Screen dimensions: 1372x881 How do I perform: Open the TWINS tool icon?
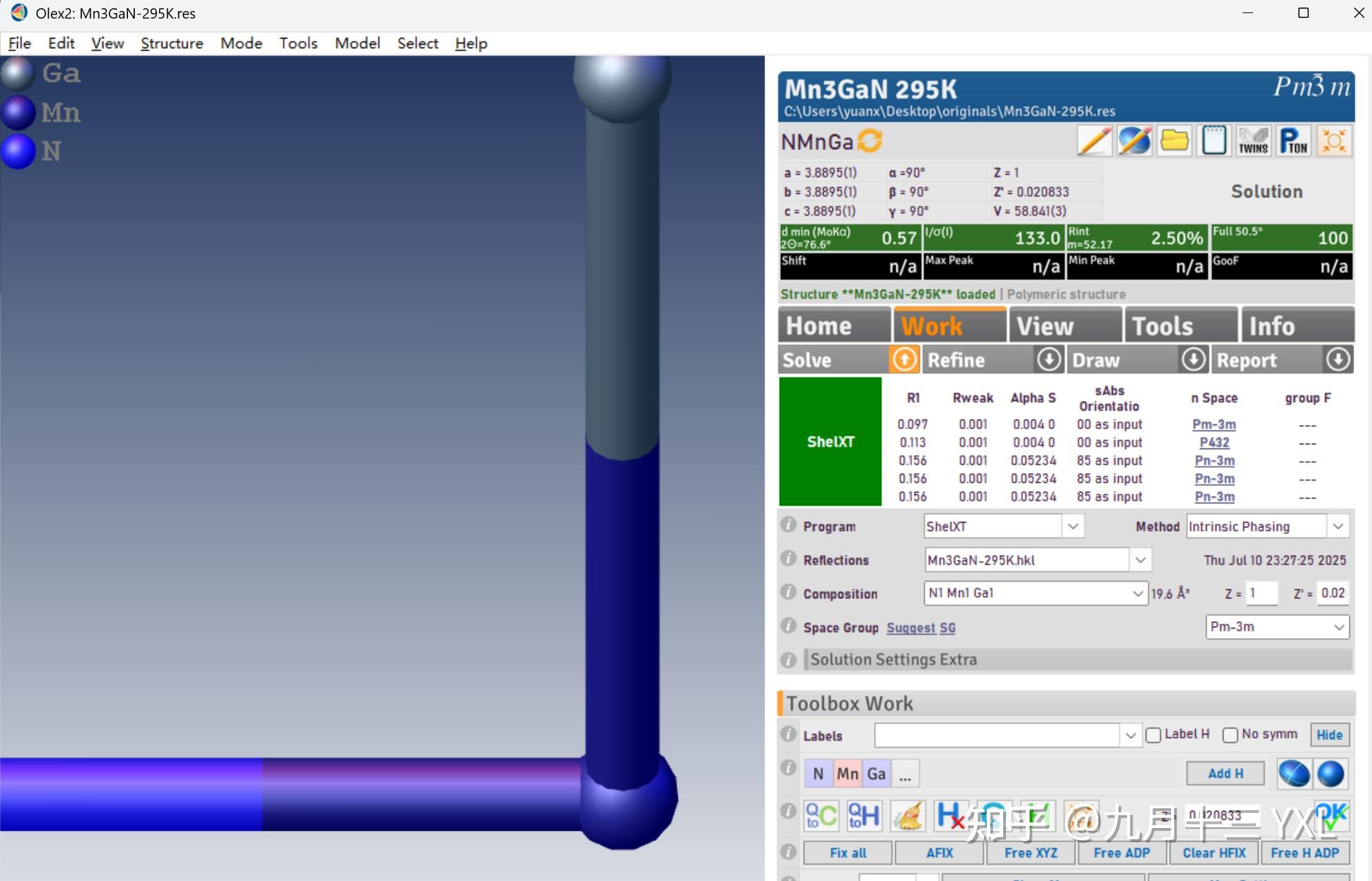(1253, 142)
